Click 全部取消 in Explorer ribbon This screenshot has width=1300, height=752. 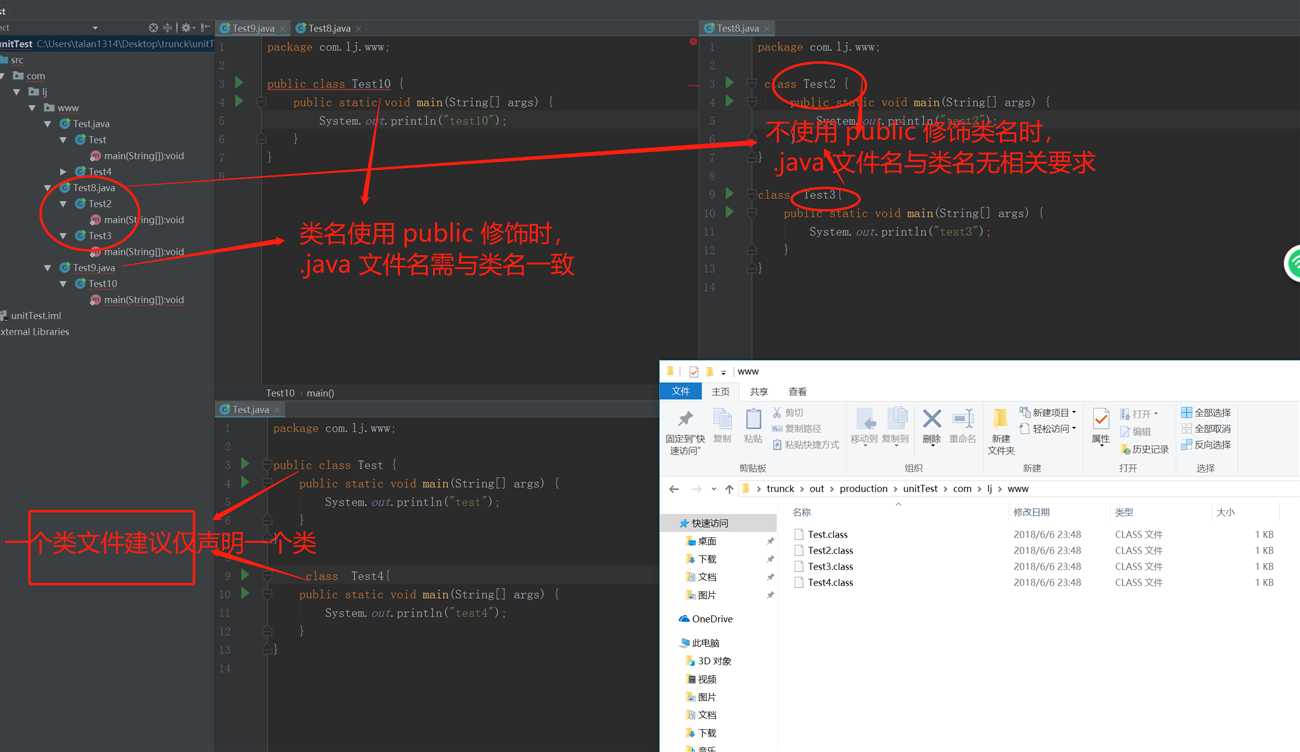tap(1206, 429)
